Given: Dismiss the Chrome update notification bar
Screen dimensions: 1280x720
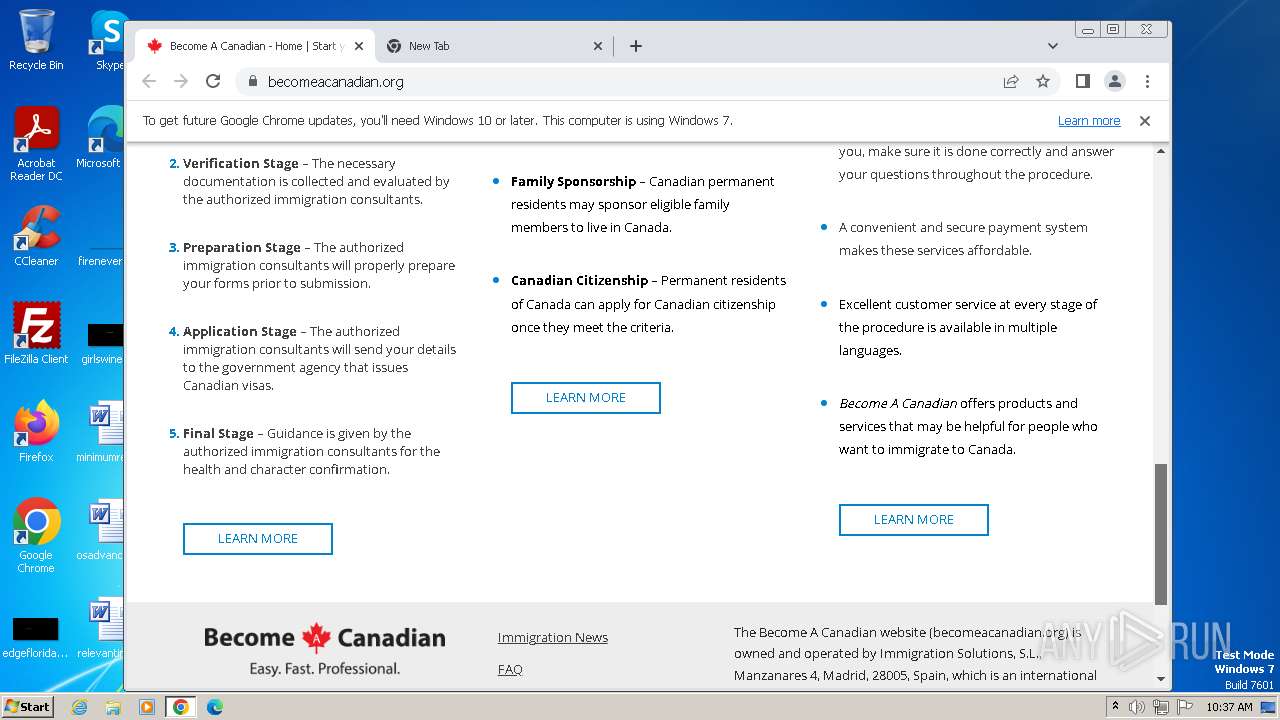Looking at the screenshot, I should (1145, 121).
